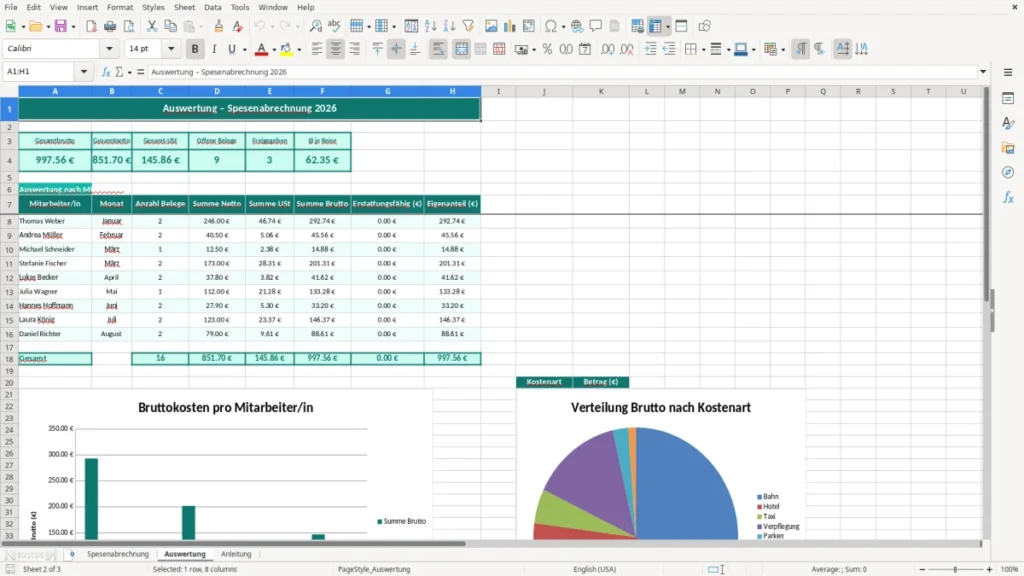Open the Format menu
The width and height of the screenshot is (1024, 576).
coord(120,7)
